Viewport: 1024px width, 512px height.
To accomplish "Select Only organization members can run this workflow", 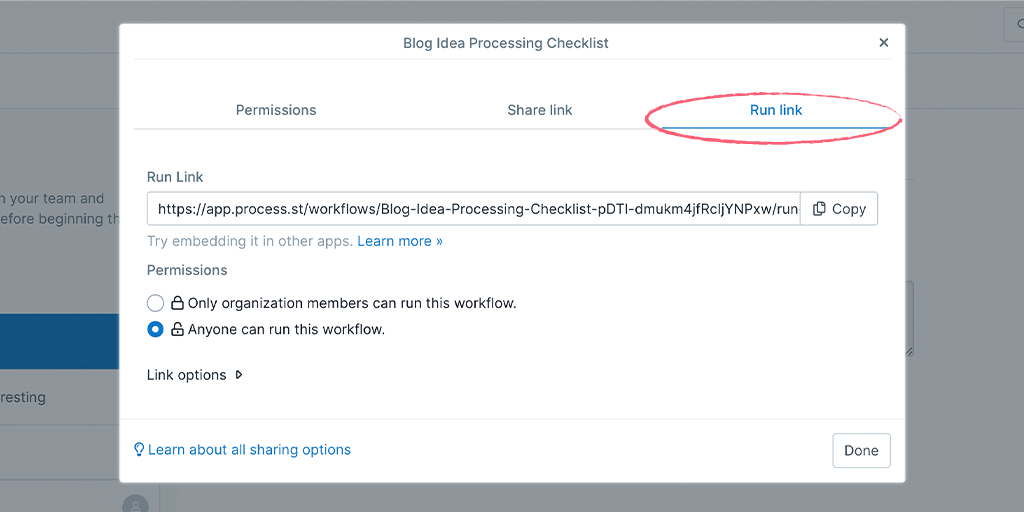I will pyautogui.click(x=155, y=304).
